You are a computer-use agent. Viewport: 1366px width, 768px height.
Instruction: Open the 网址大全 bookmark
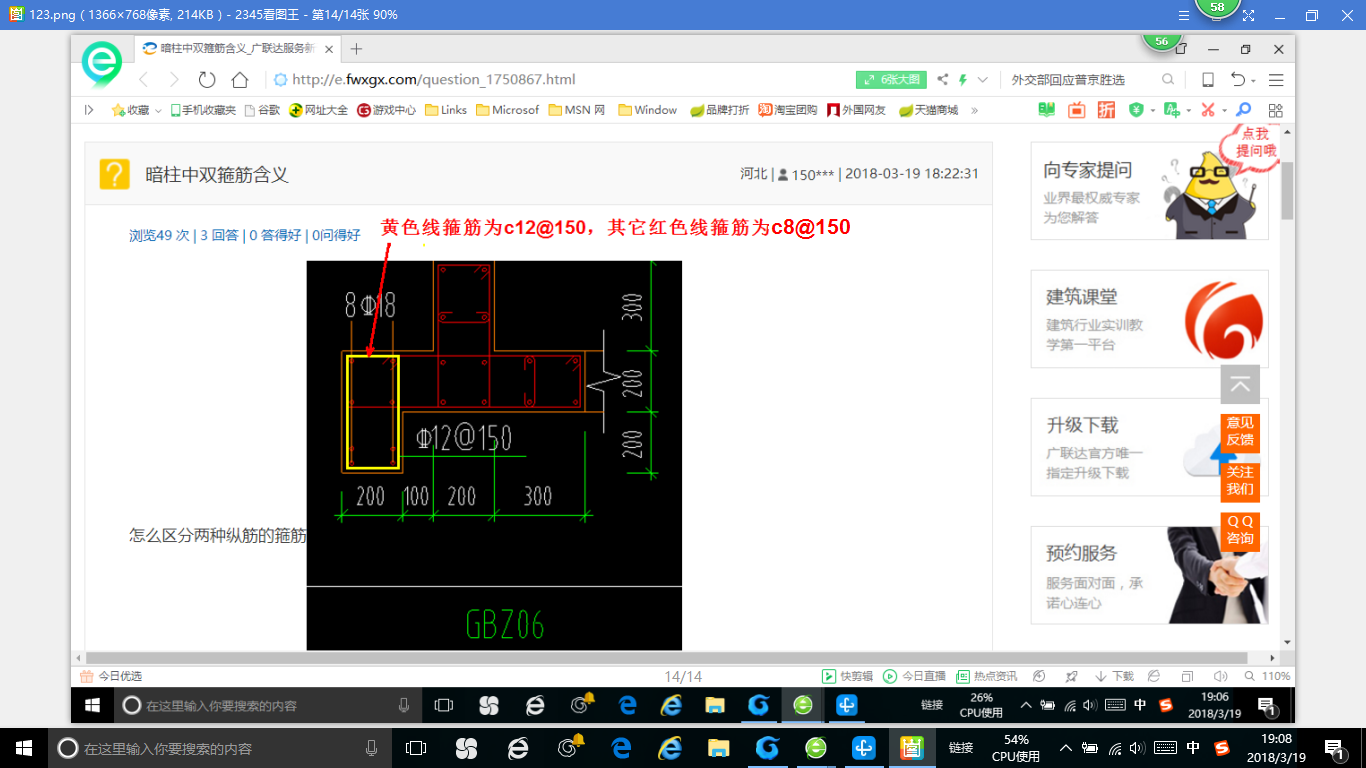tap(318, 110)
